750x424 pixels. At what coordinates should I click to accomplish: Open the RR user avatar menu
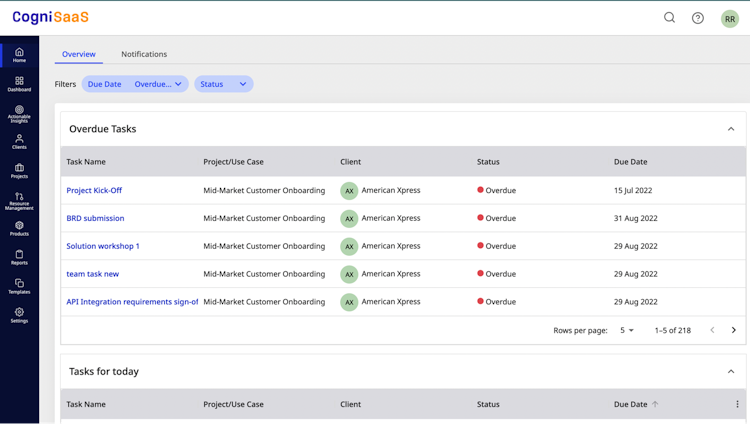[x=730, y=18]
